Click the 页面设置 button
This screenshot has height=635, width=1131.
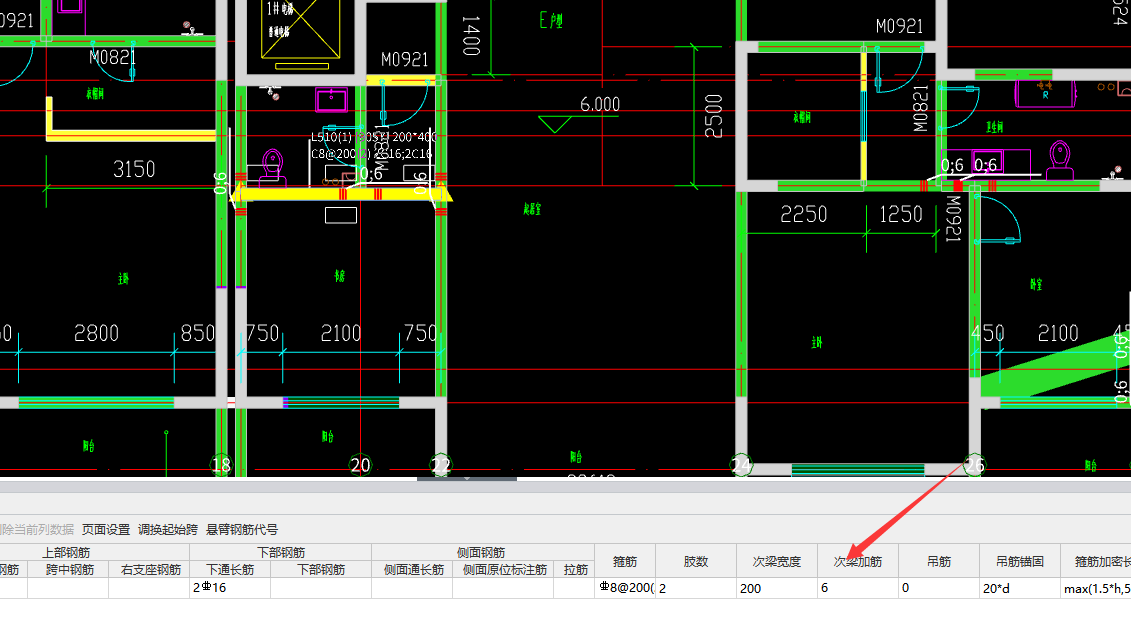click(x=105, y=530)
